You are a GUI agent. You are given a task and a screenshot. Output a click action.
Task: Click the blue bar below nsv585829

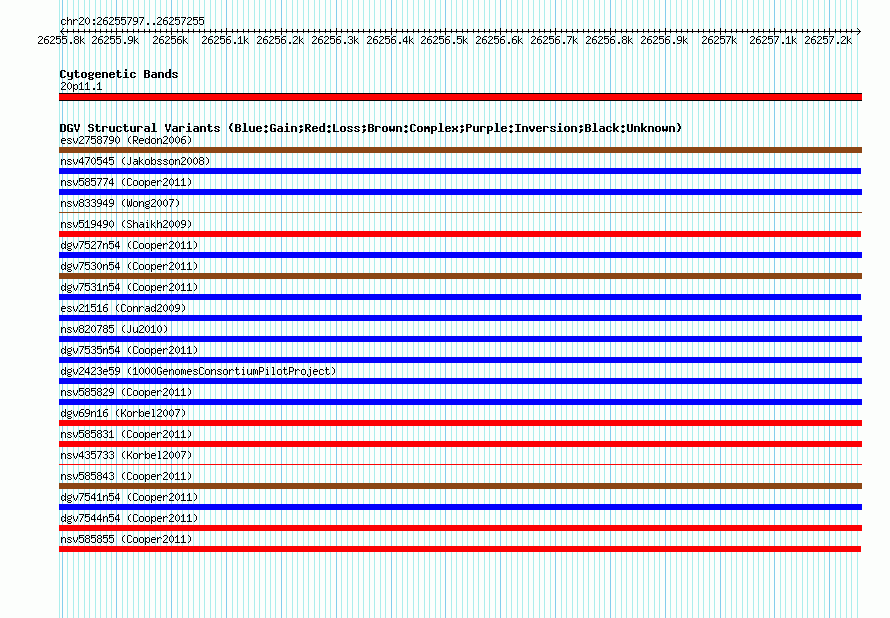click(x=460, y=402)
